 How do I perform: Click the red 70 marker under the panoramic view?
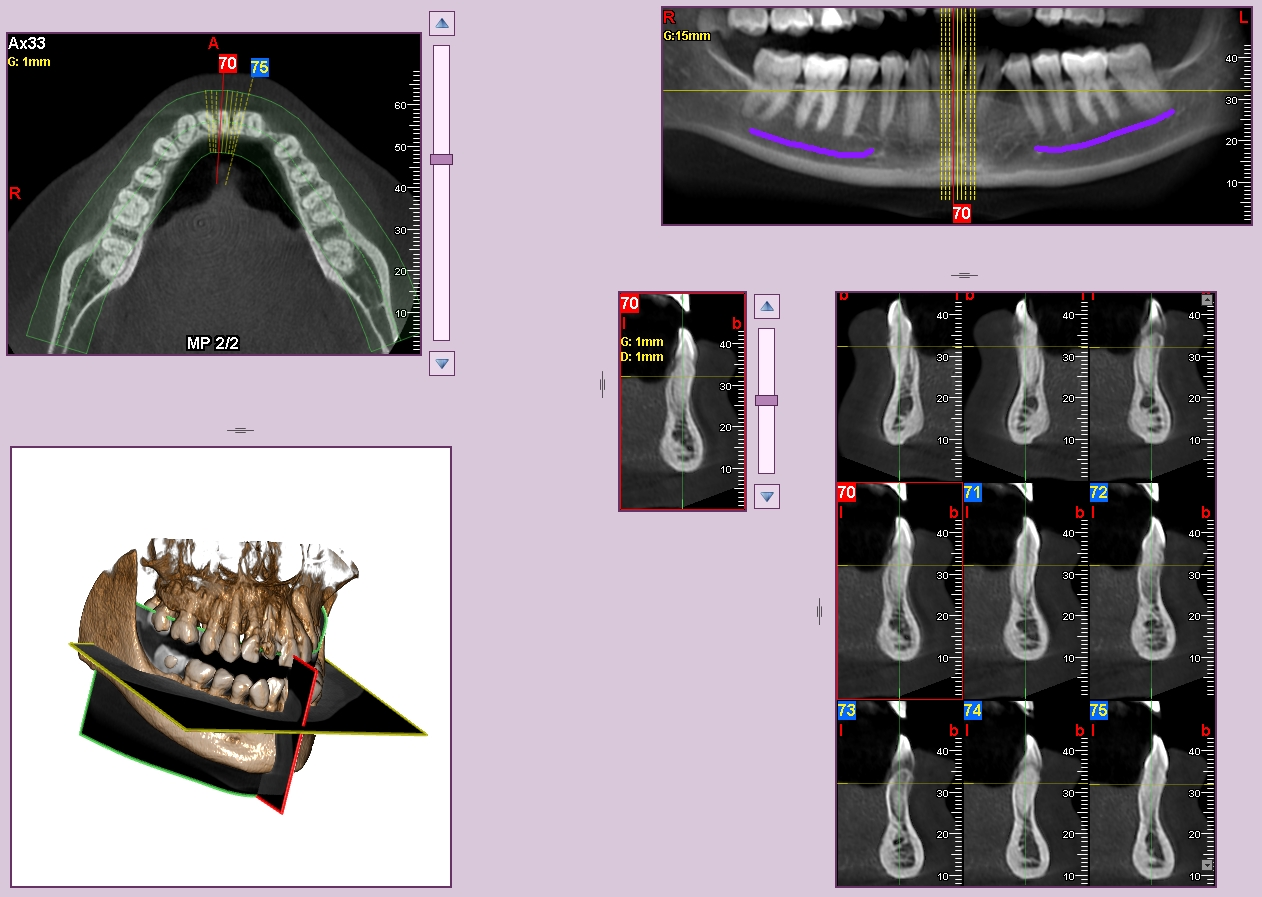click(961, 213)
